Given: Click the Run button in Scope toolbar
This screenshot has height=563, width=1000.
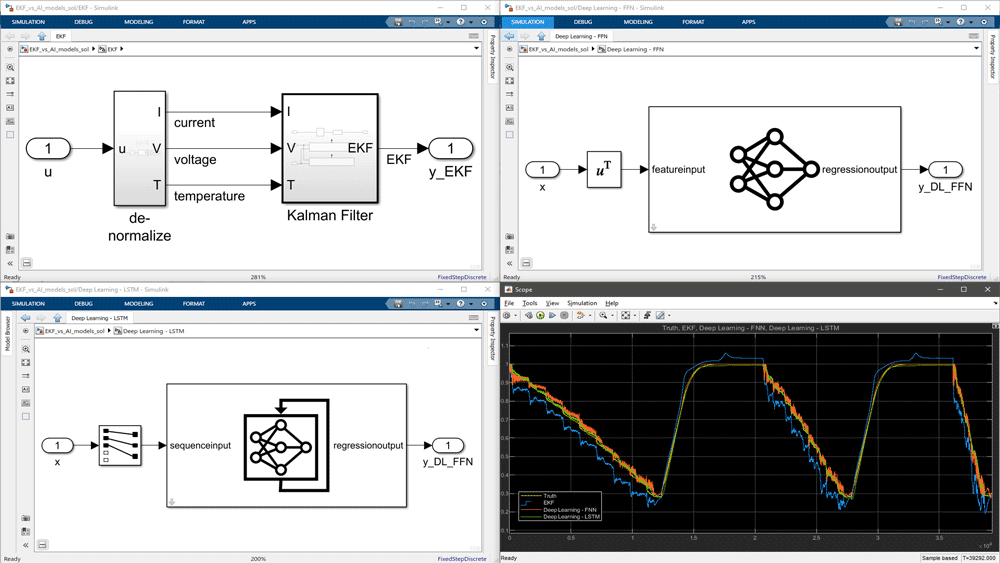Looking at the screenshot, I should click(541, 315).
